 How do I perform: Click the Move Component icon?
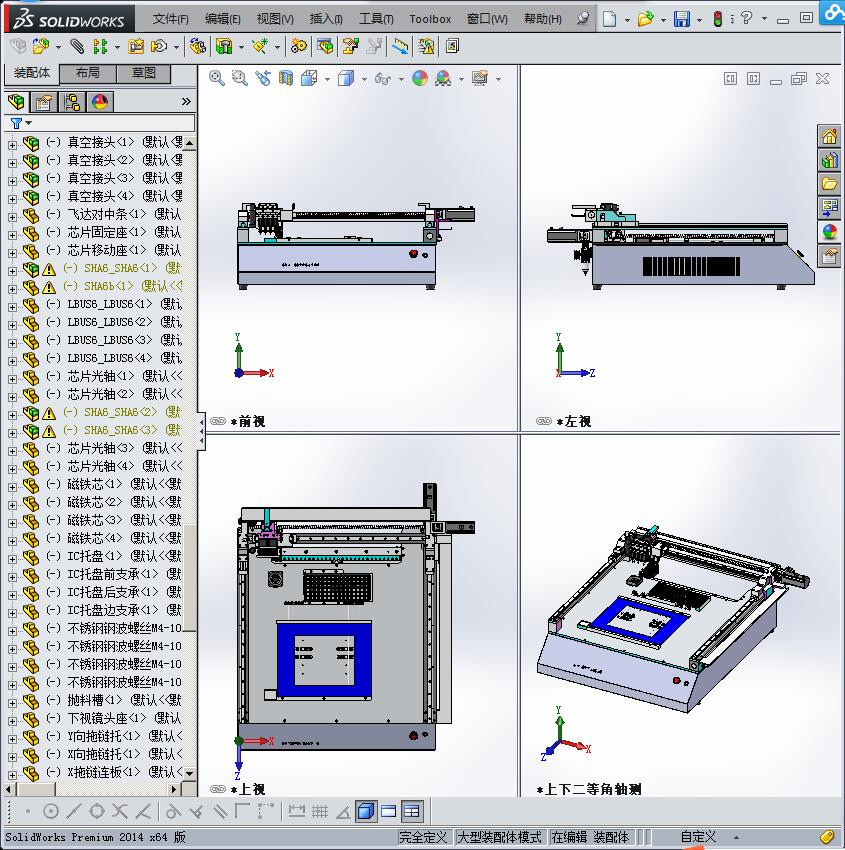(x=159, y=47)
